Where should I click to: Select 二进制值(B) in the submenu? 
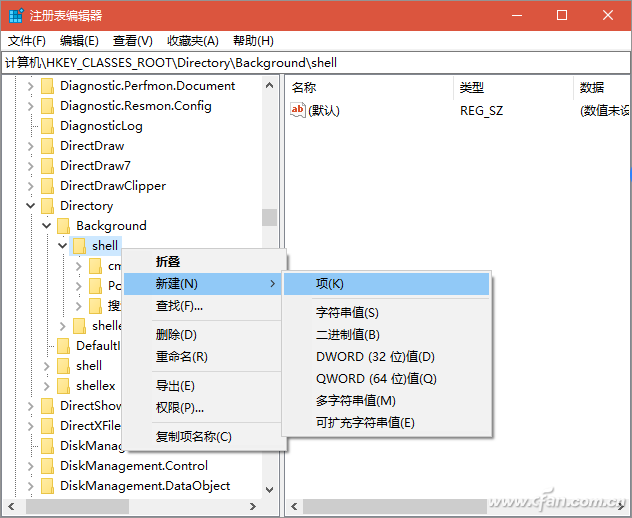click(387, 335)
